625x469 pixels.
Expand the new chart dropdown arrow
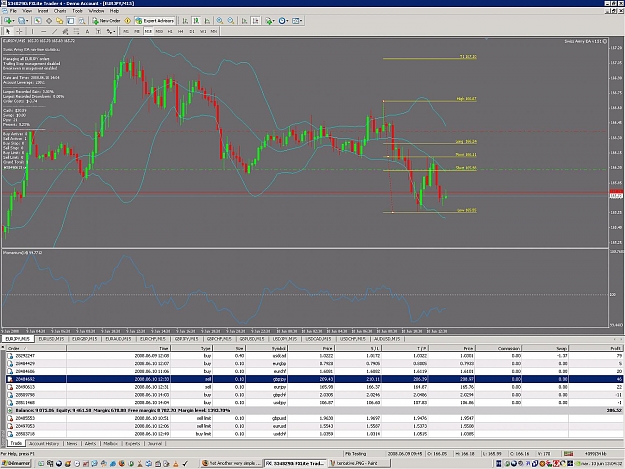pyautogui.click(x=14, y=21)
